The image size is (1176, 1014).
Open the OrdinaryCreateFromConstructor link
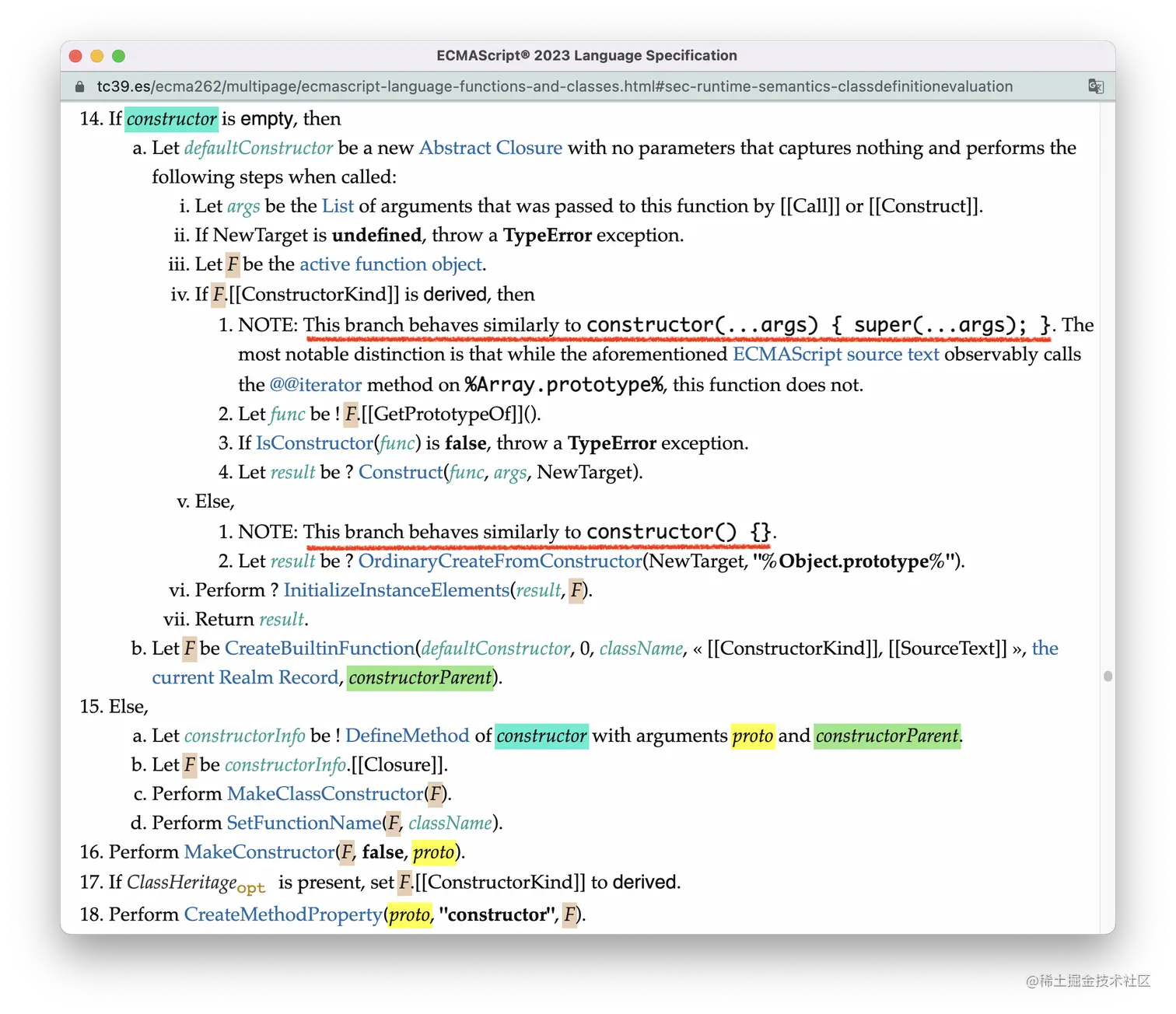(x=500, y=561)
